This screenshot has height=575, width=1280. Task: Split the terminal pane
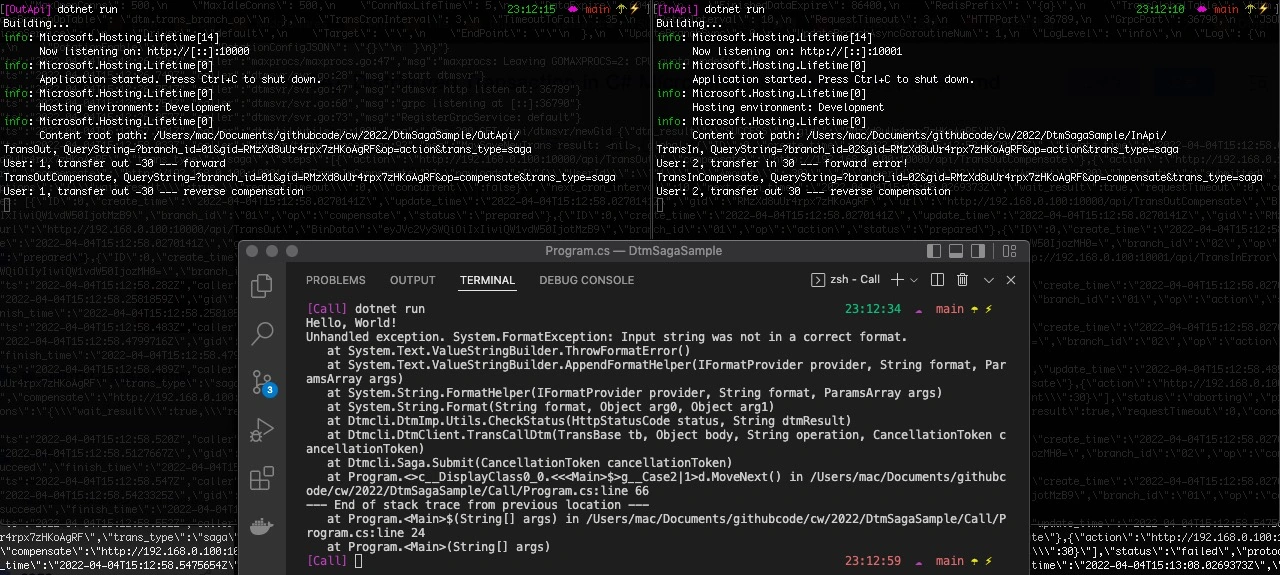click(937, 280)
